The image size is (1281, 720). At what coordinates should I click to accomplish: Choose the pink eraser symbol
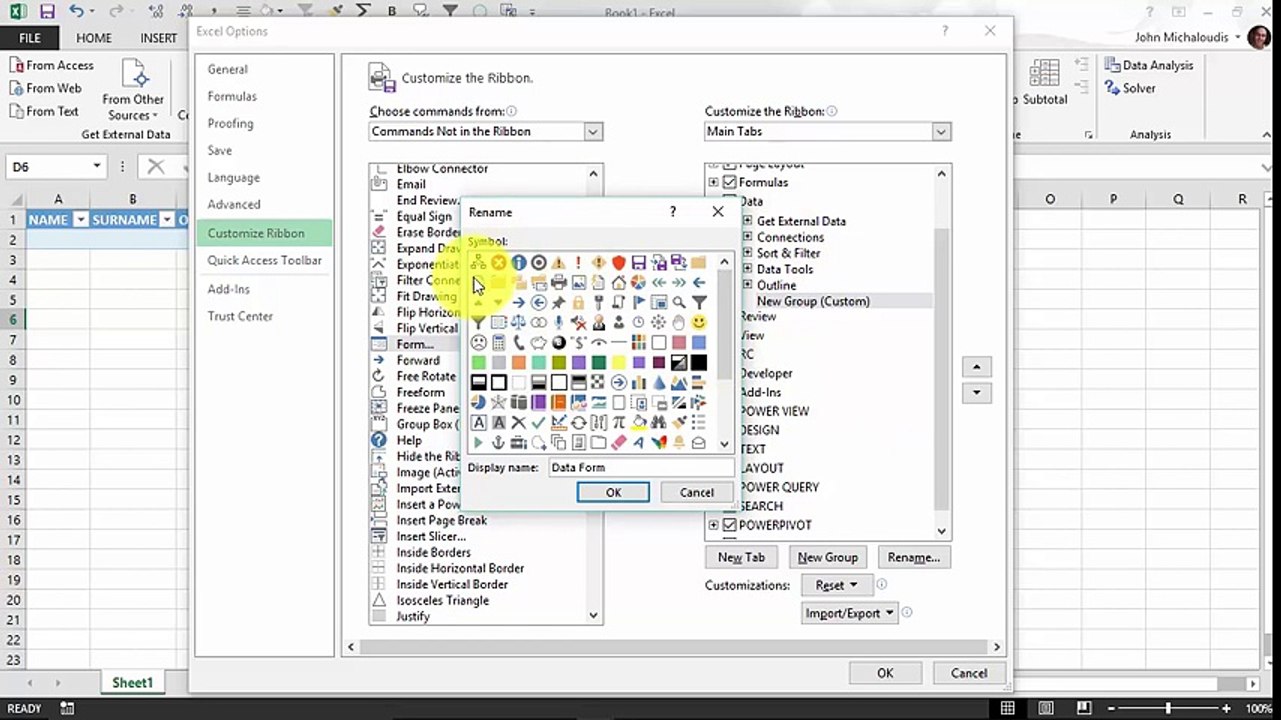[x=619, y=443]
